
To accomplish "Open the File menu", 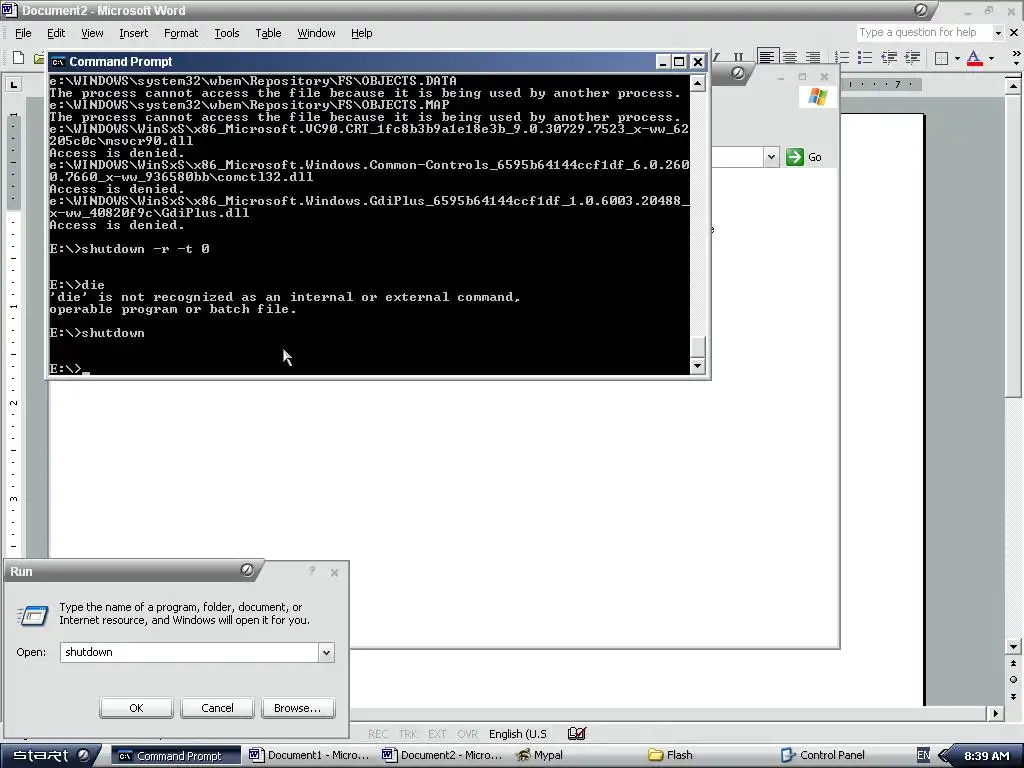I will [23, 33].
